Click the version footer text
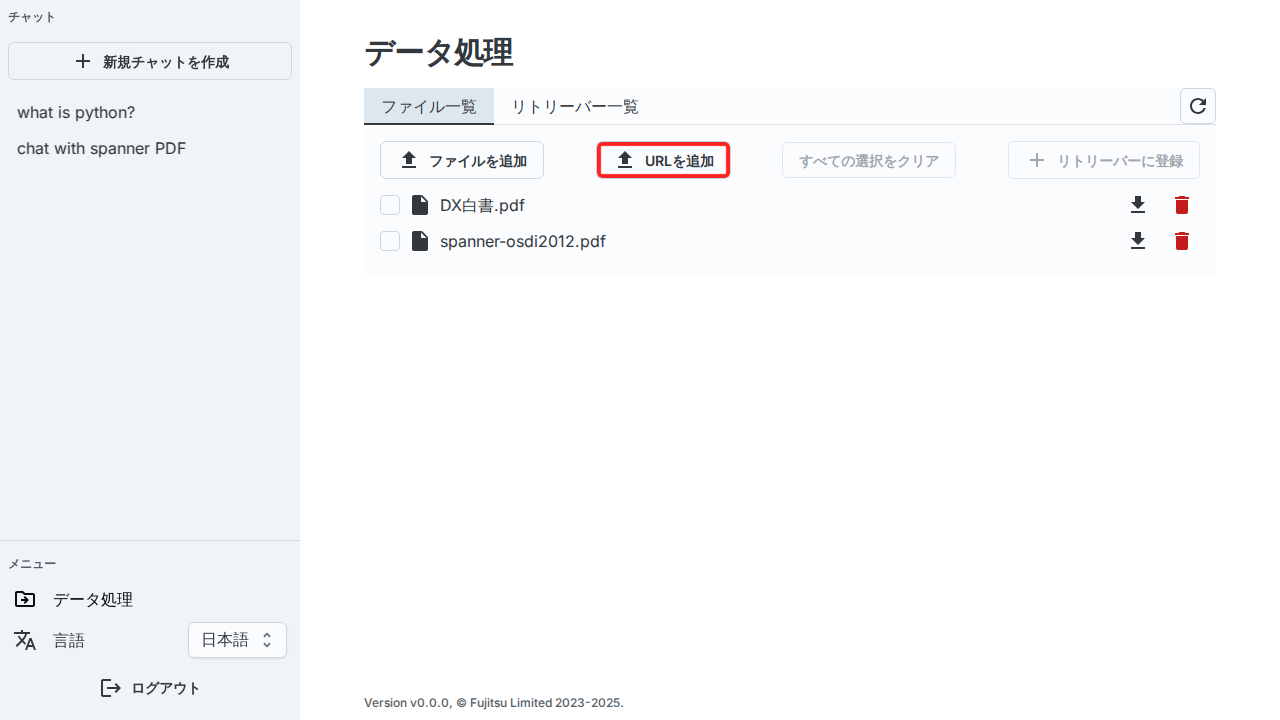This screenshot has height=720, width=1280. (x=494, y=703)
